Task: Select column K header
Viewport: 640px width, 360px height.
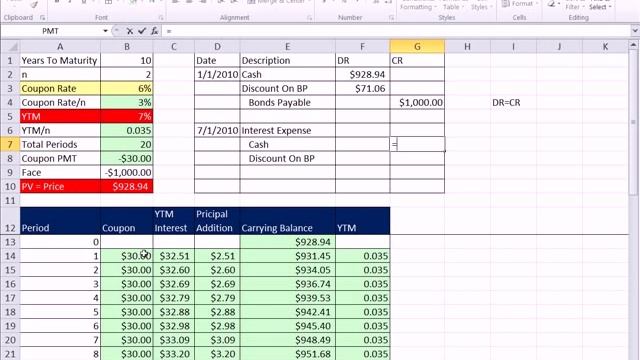Action: pyautogui.click(x=605, y=47)
